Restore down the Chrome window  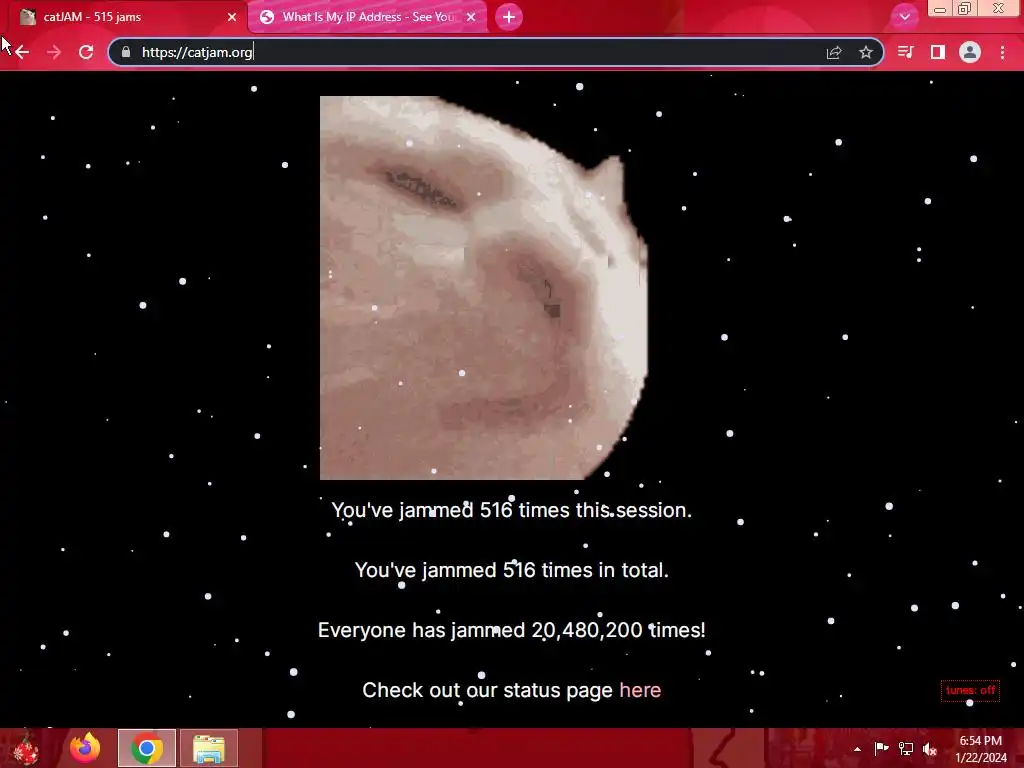coord(965,9)
